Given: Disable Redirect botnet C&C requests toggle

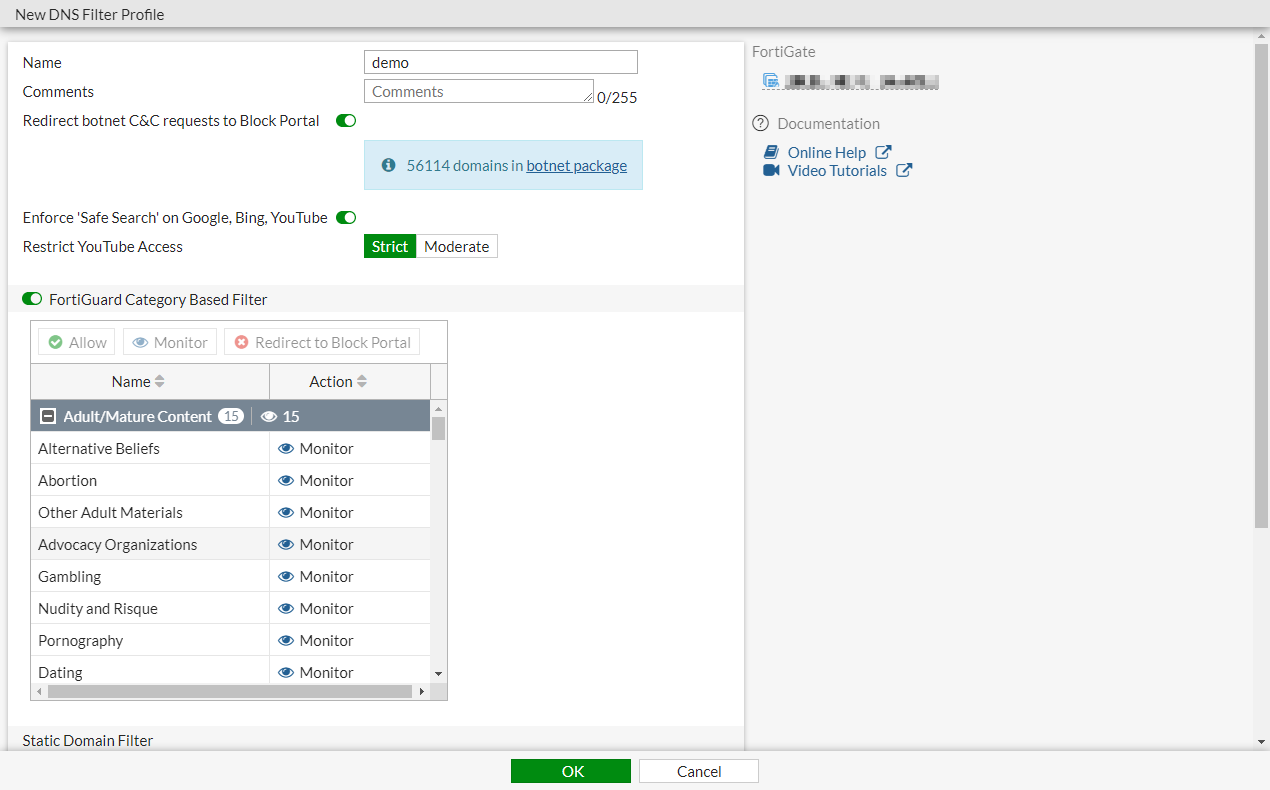Looking at the screenshot, I should tap(346, 121).
